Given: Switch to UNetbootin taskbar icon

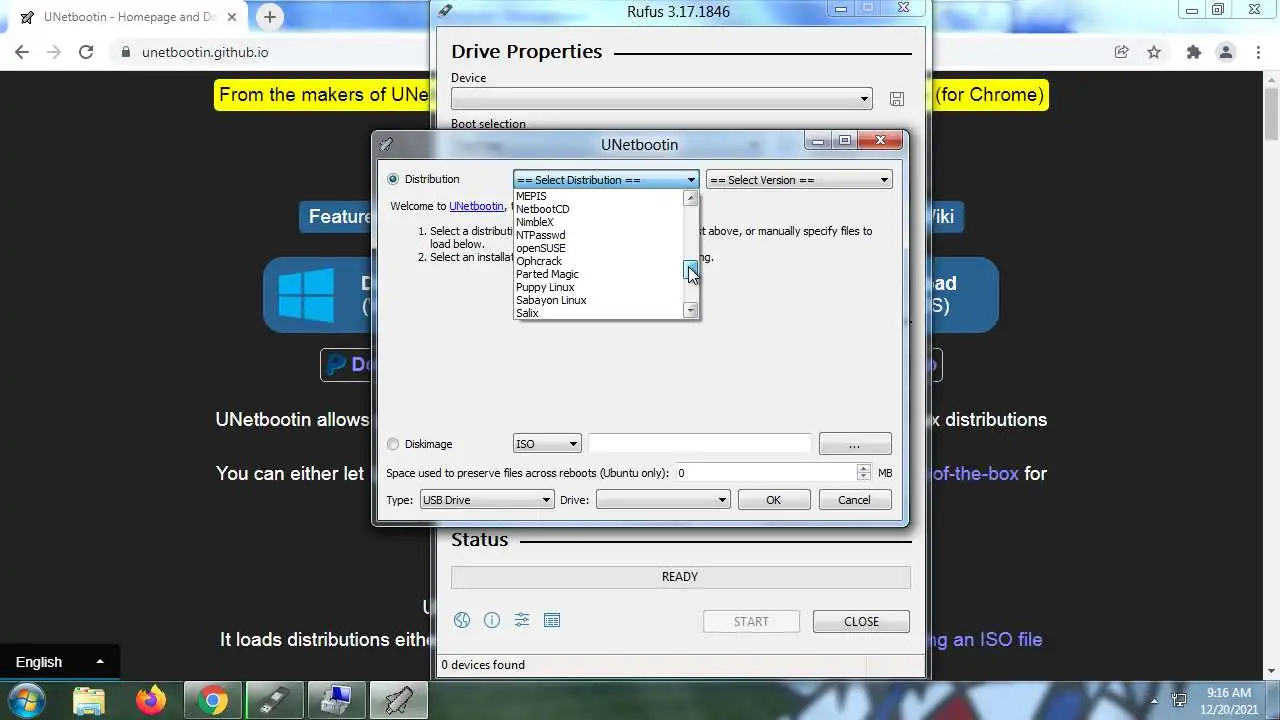Looking at the screenshot, I should click(x=398, y=700).
